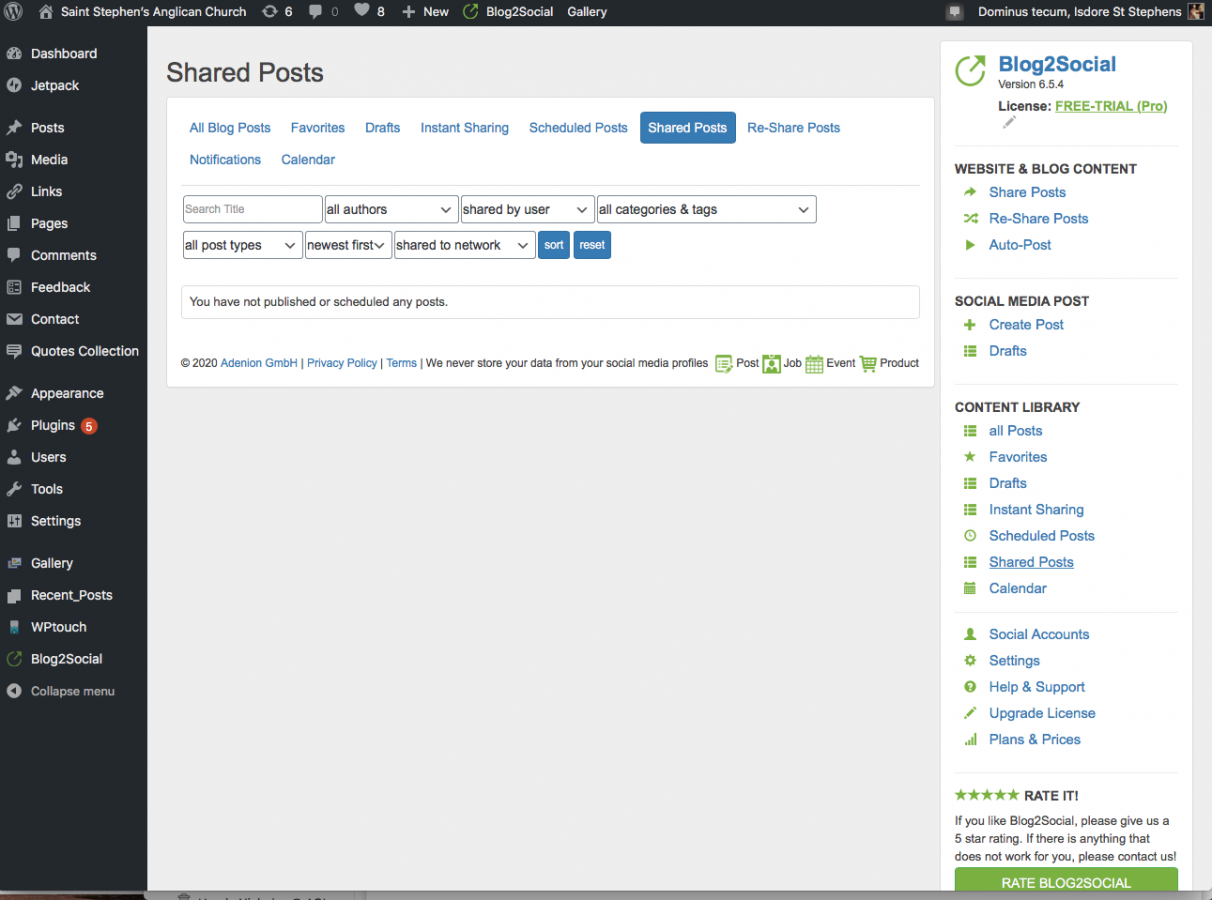The width and height of the screenshot is (1212, 900).
Task: Open Plans & Prices link
Action: (1035, 739)
